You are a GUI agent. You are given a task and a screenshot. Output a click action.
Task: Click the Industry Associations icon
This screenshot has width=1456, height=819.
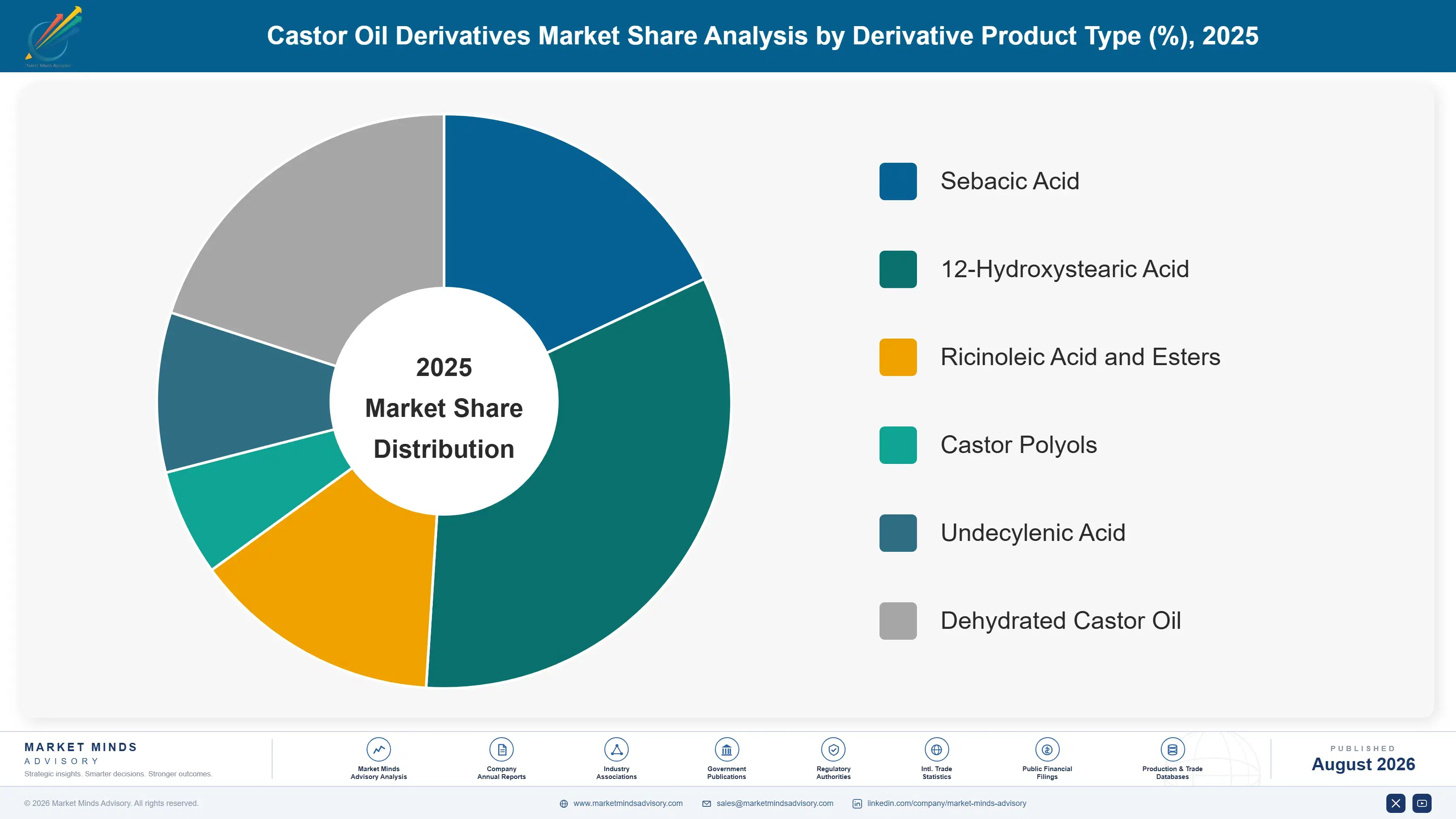(x=616, y=749)
